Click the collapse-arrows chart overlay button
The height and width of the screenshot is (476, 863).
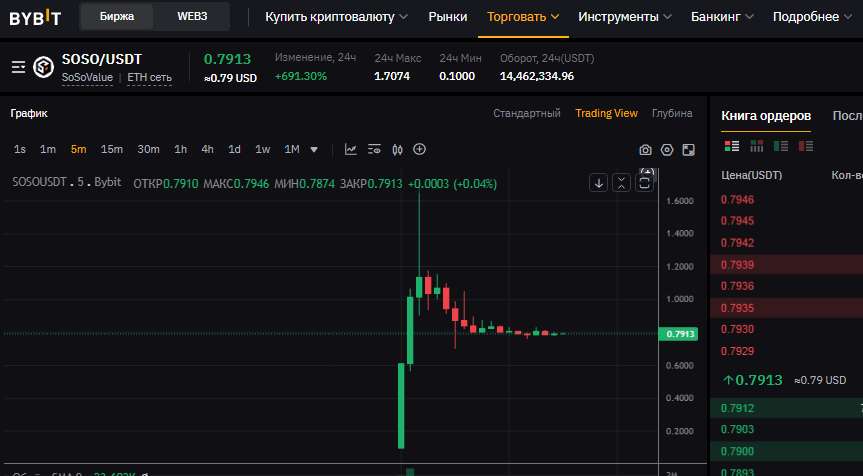[x=621, y=183]
